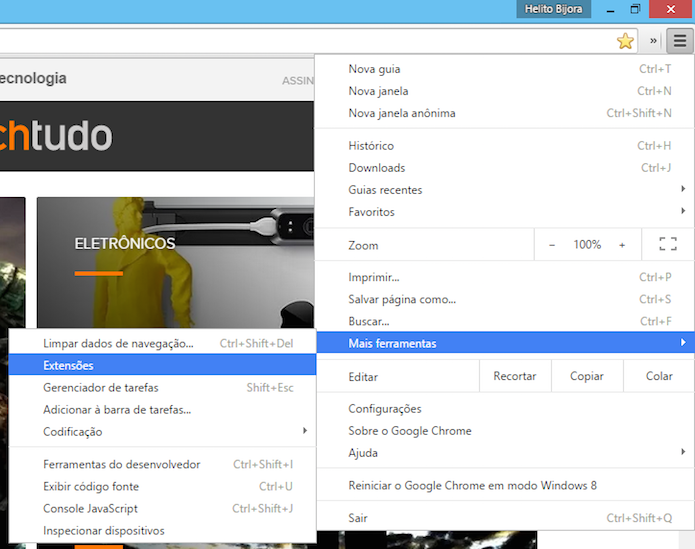Open Downloads menu entry
695x549 pixels.
(x=504, y=168)
